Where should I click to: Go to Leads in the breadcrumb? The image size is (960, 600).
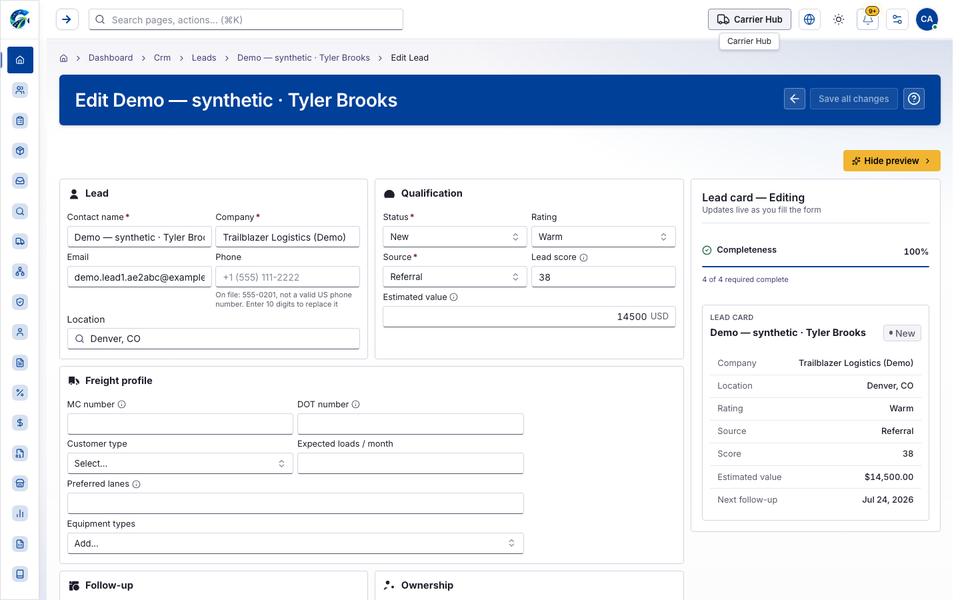[204, 58]
